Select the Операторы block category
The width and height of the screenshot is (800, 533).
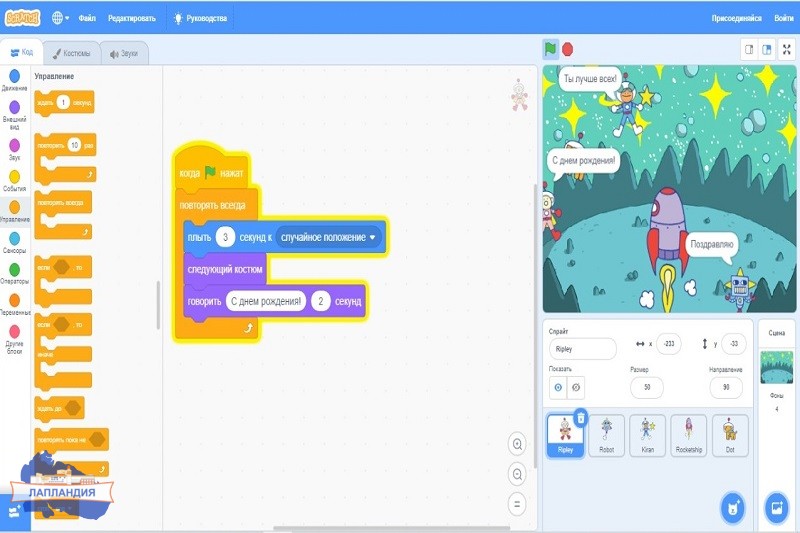[15, 274]
